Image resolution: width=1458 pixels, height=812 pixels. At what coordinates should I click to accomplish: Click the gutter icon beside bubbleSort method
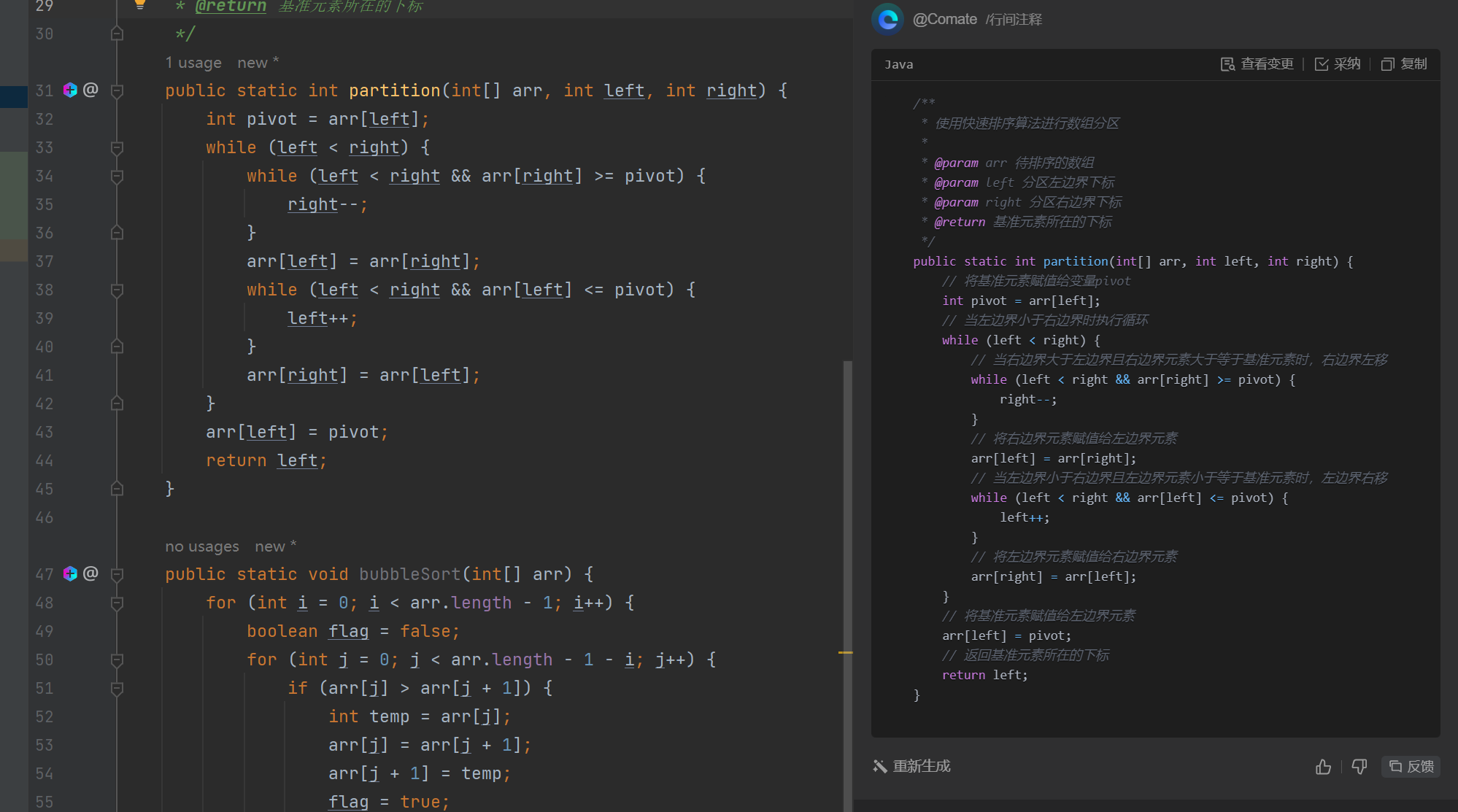tap(70, 574)
